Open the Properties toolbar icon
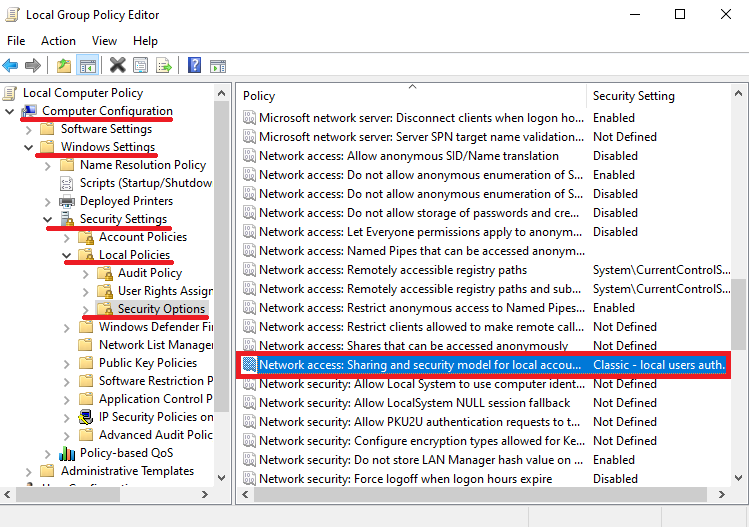The width and height of the screenshot is (751, 527). point(141,65)
